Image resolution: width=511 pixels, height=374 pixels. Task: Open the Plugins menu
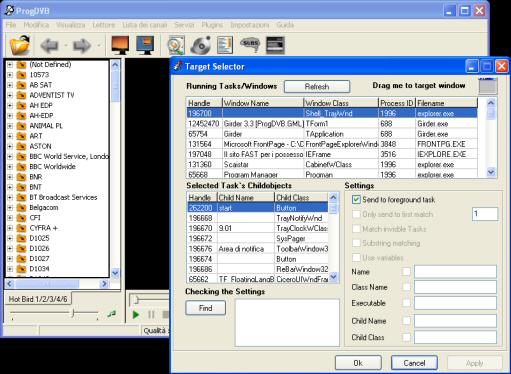212,25
